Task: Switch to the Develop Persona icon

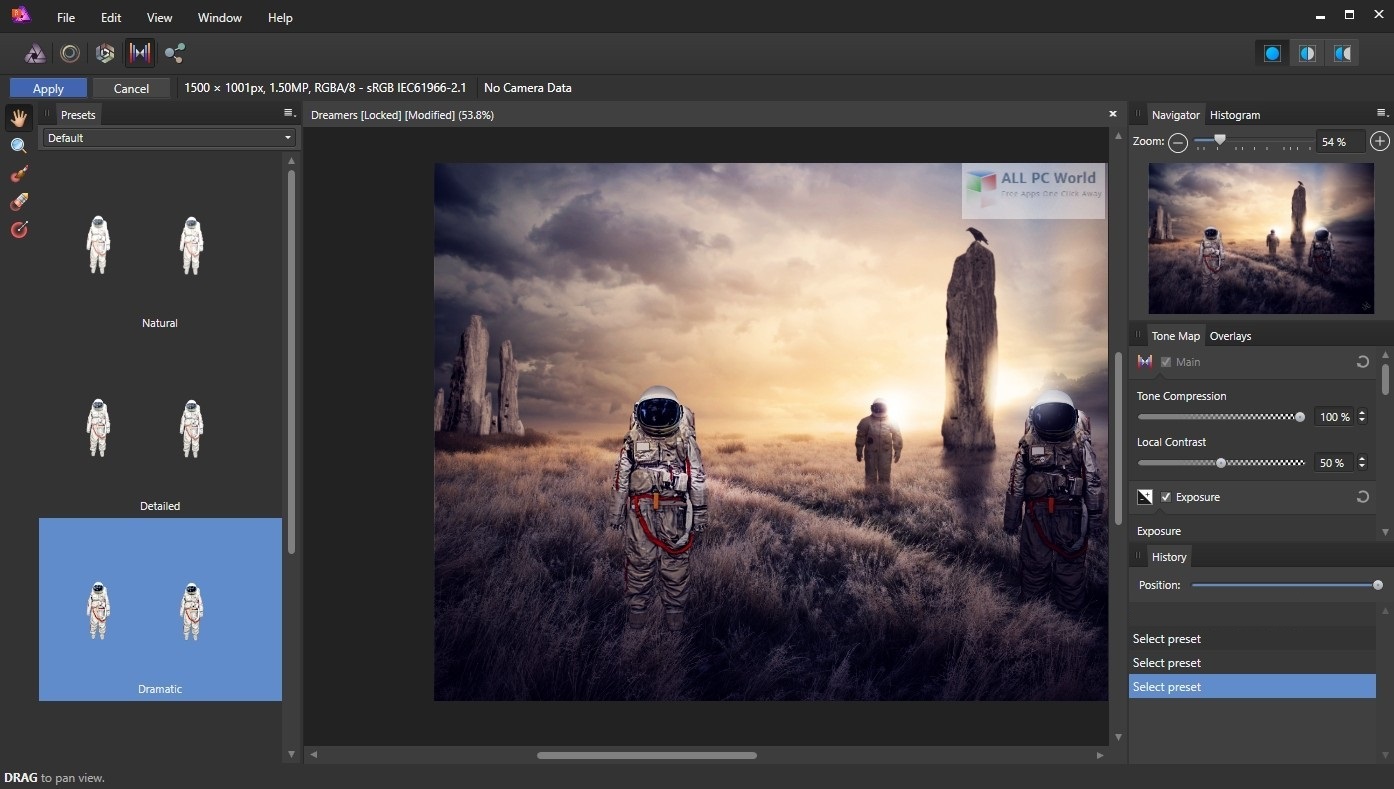Action: (105, 53)
